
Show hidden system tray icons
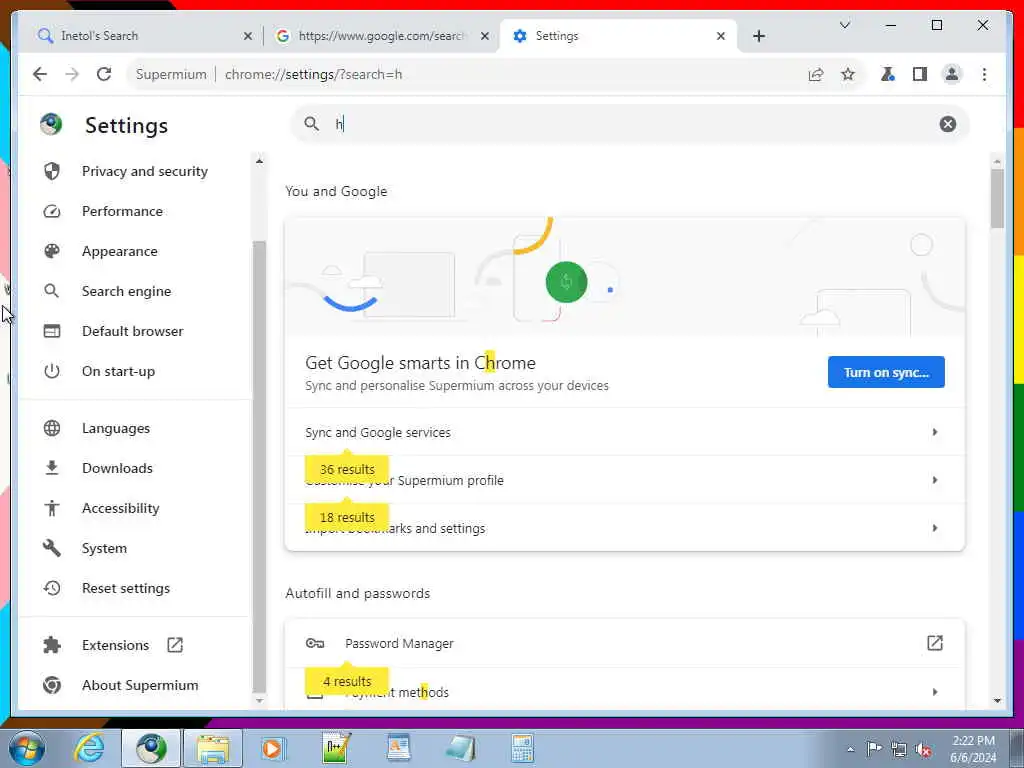850,749
